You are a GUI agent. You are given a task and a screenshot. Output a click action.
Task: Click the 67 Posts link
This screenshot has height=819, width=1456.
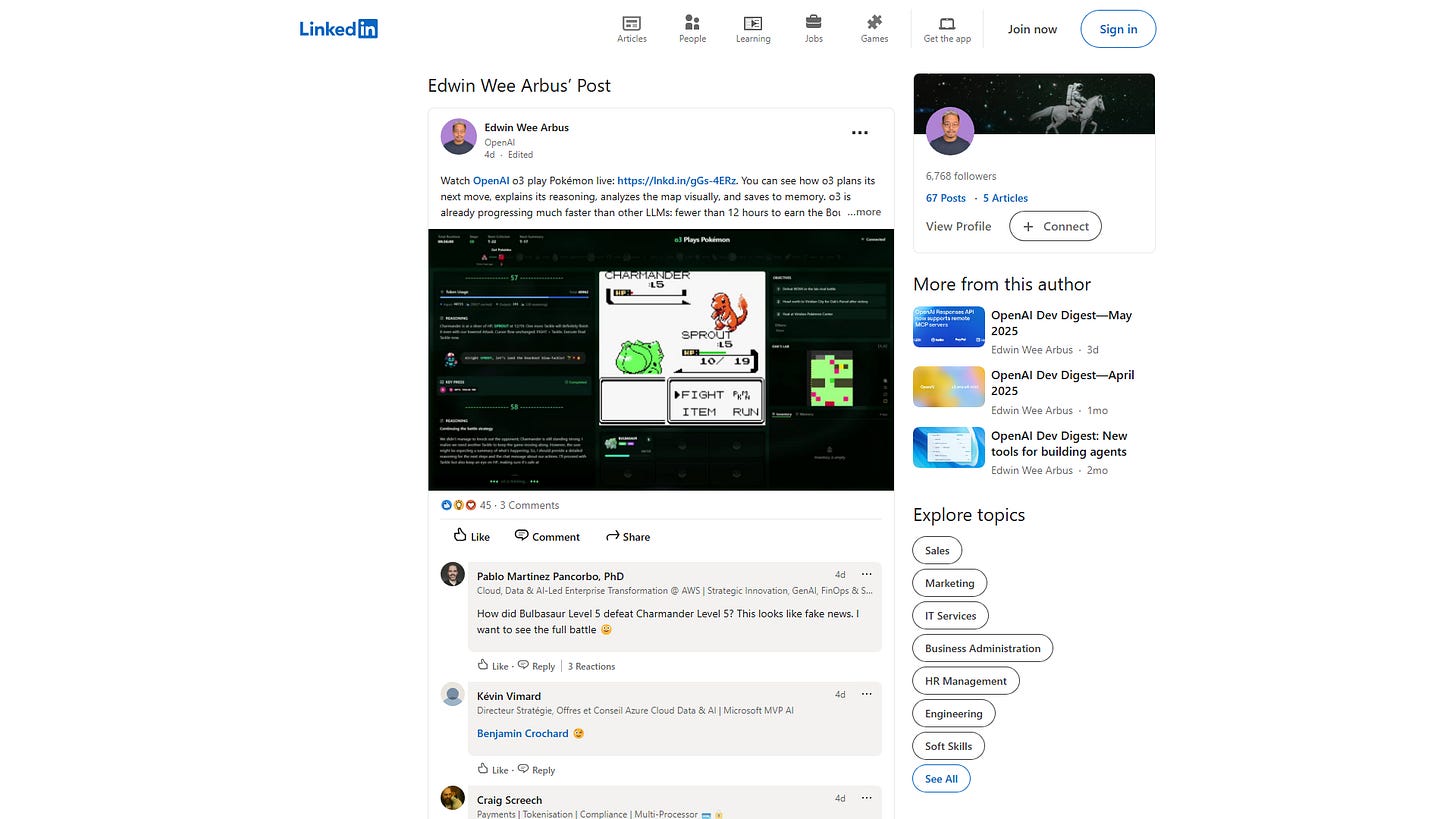point(946,198)
